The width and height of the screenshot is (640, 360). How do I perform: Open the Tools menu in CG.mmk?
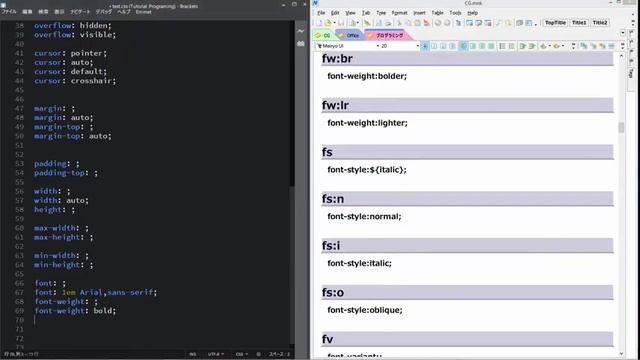455,13
